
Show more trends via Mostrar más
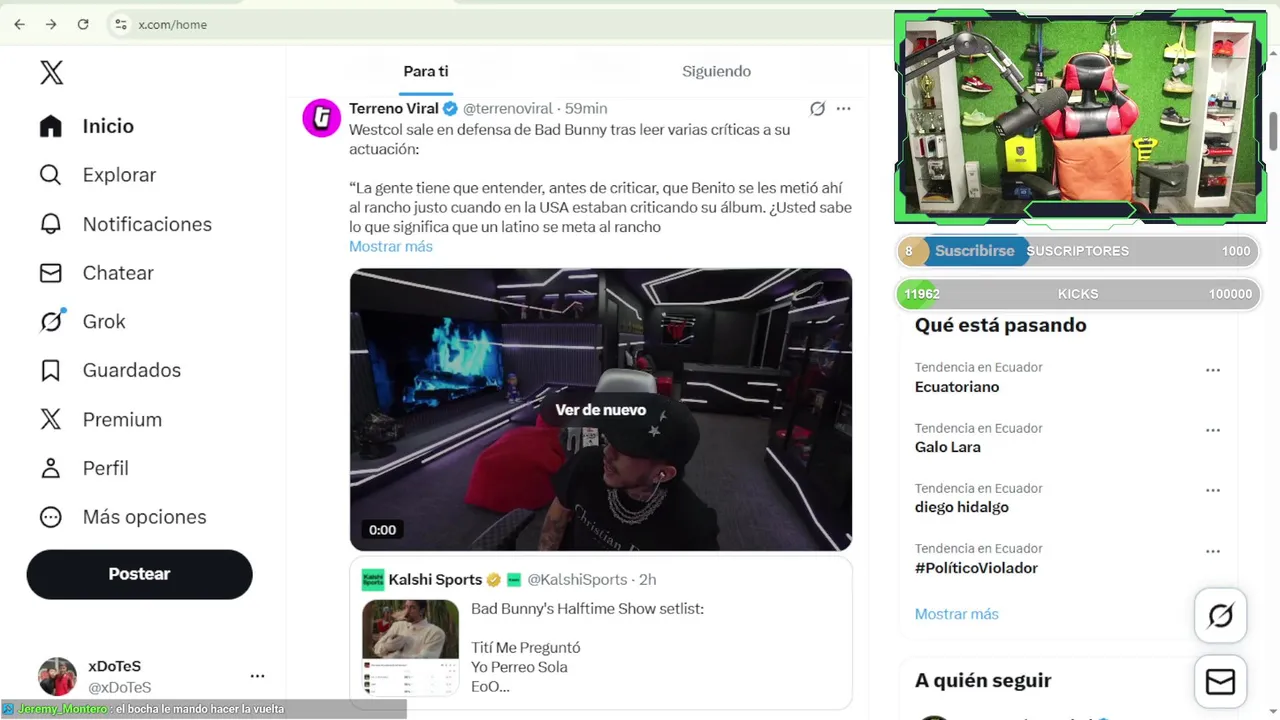coord(957,614)
